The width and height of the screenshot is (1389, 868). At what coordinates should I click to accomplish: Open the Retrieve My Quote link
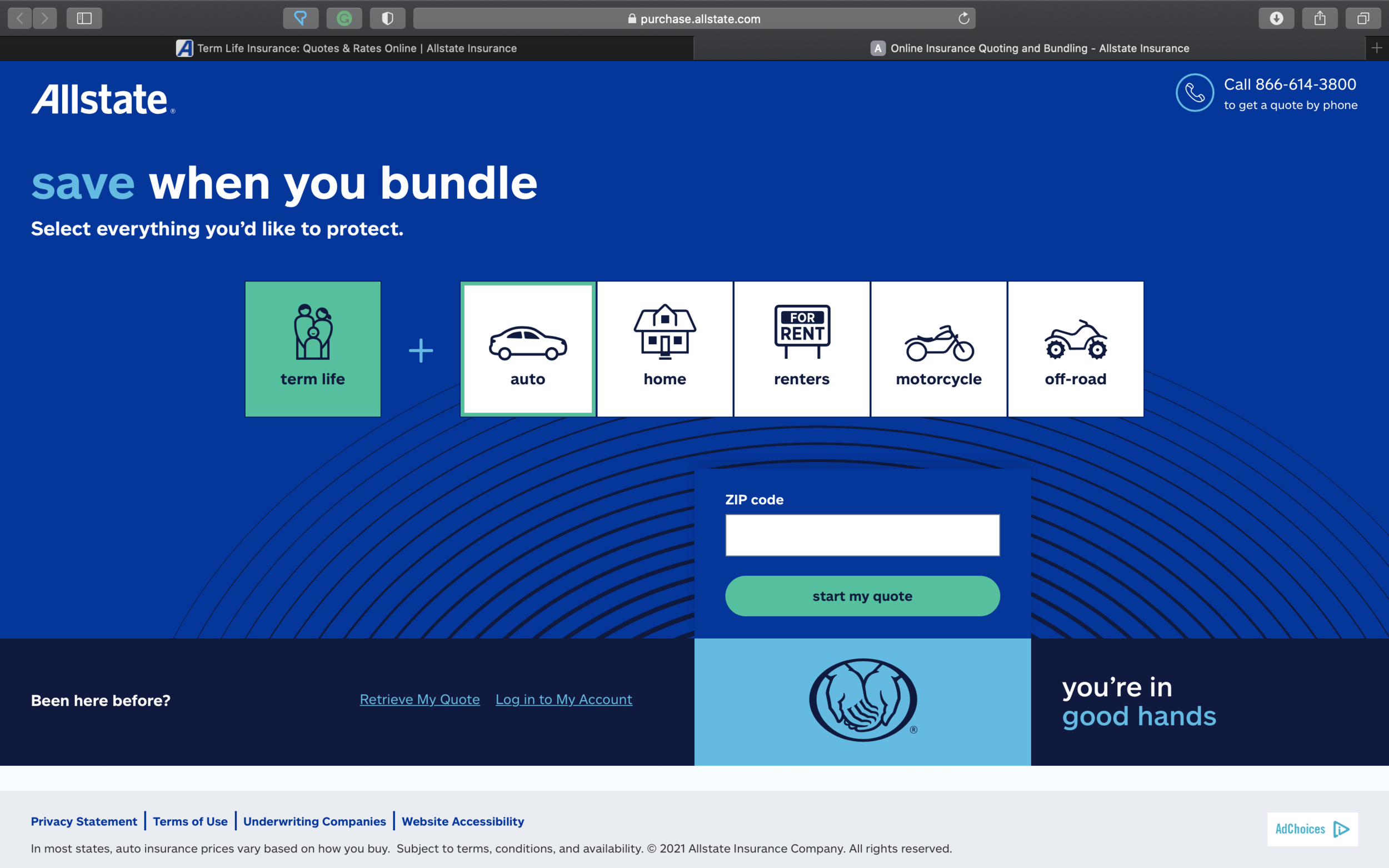[x=419, y=699]
